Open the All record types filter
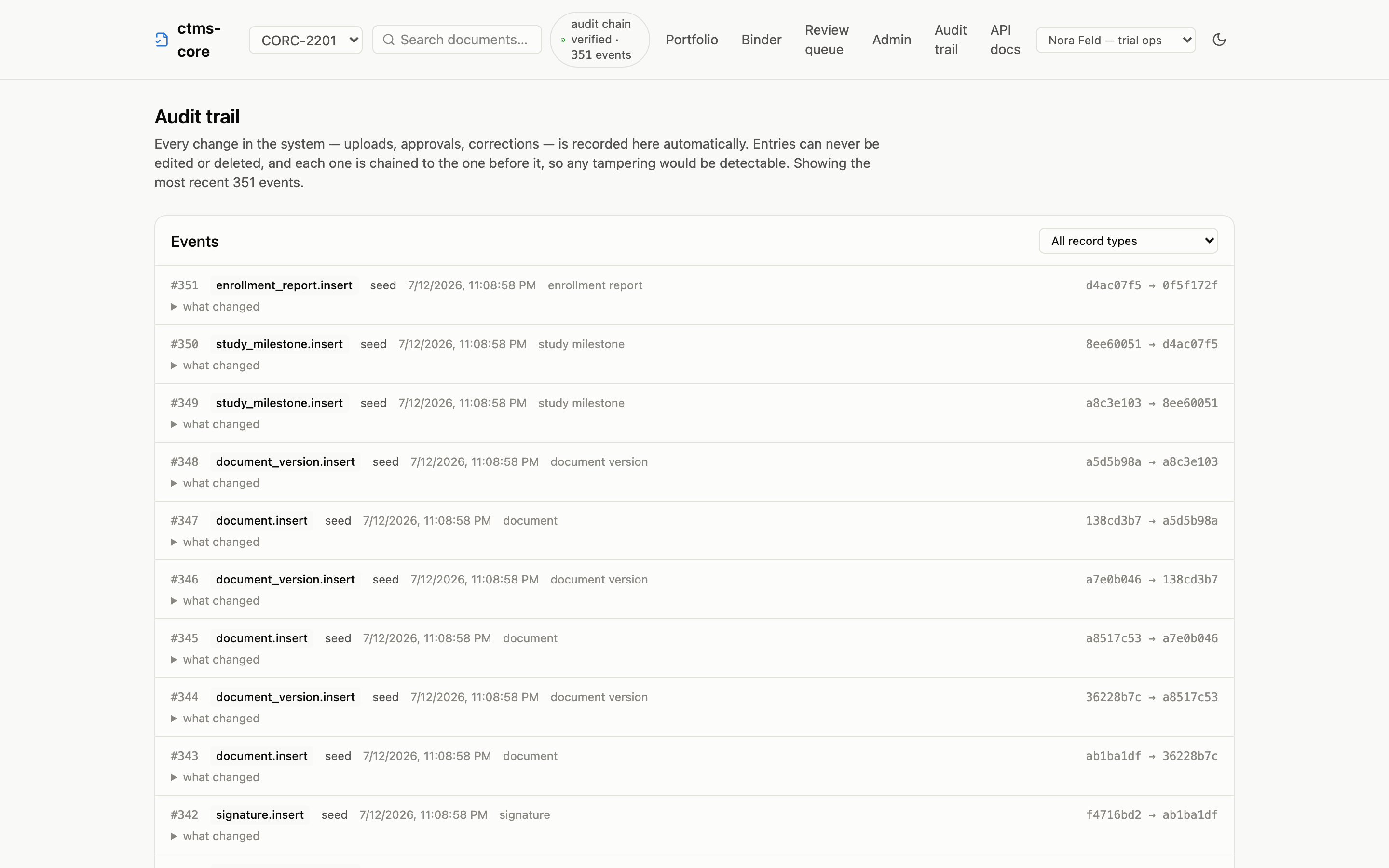Image resolution: width=1389 pixels, height=868 pixels. coord(1128,241)
